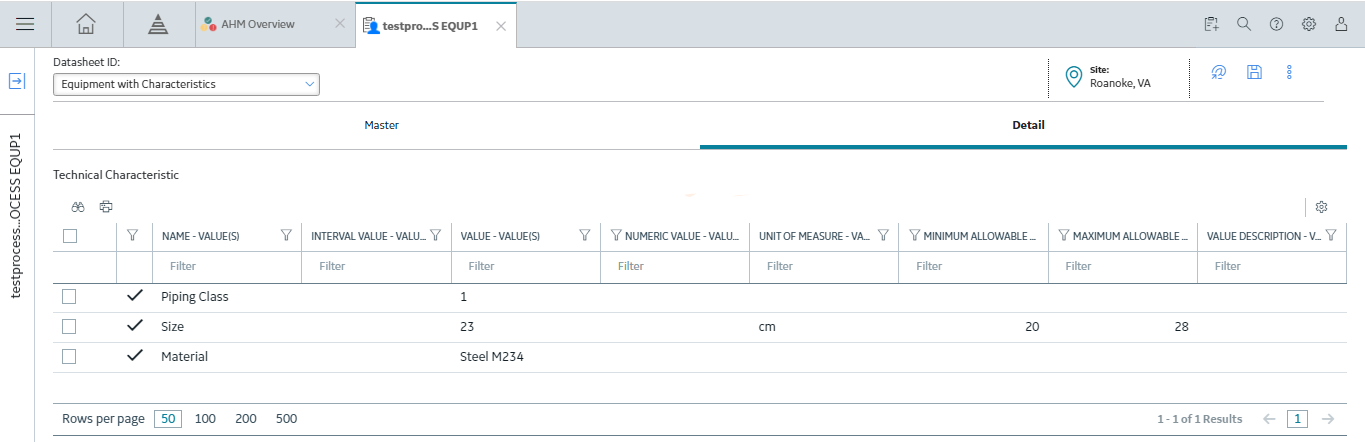Open the hamburger navigation menu
1365x442 pixels.
click(x=26, y=24)
